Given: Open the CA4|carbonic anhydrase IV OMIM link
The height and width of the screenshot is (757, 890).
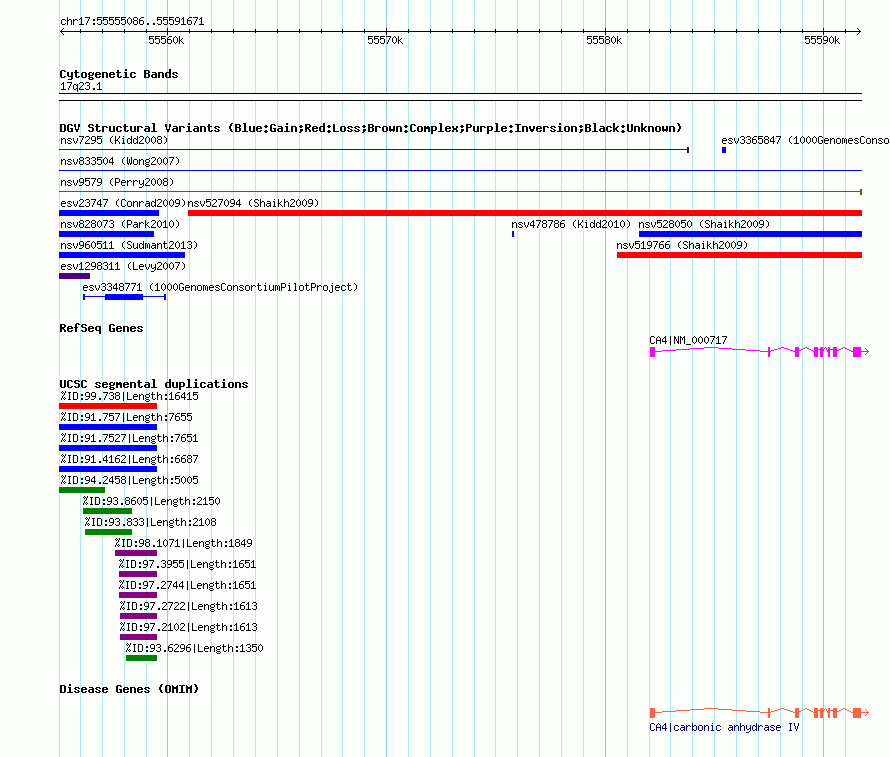Looking at the screenshot, I should 724,727.
